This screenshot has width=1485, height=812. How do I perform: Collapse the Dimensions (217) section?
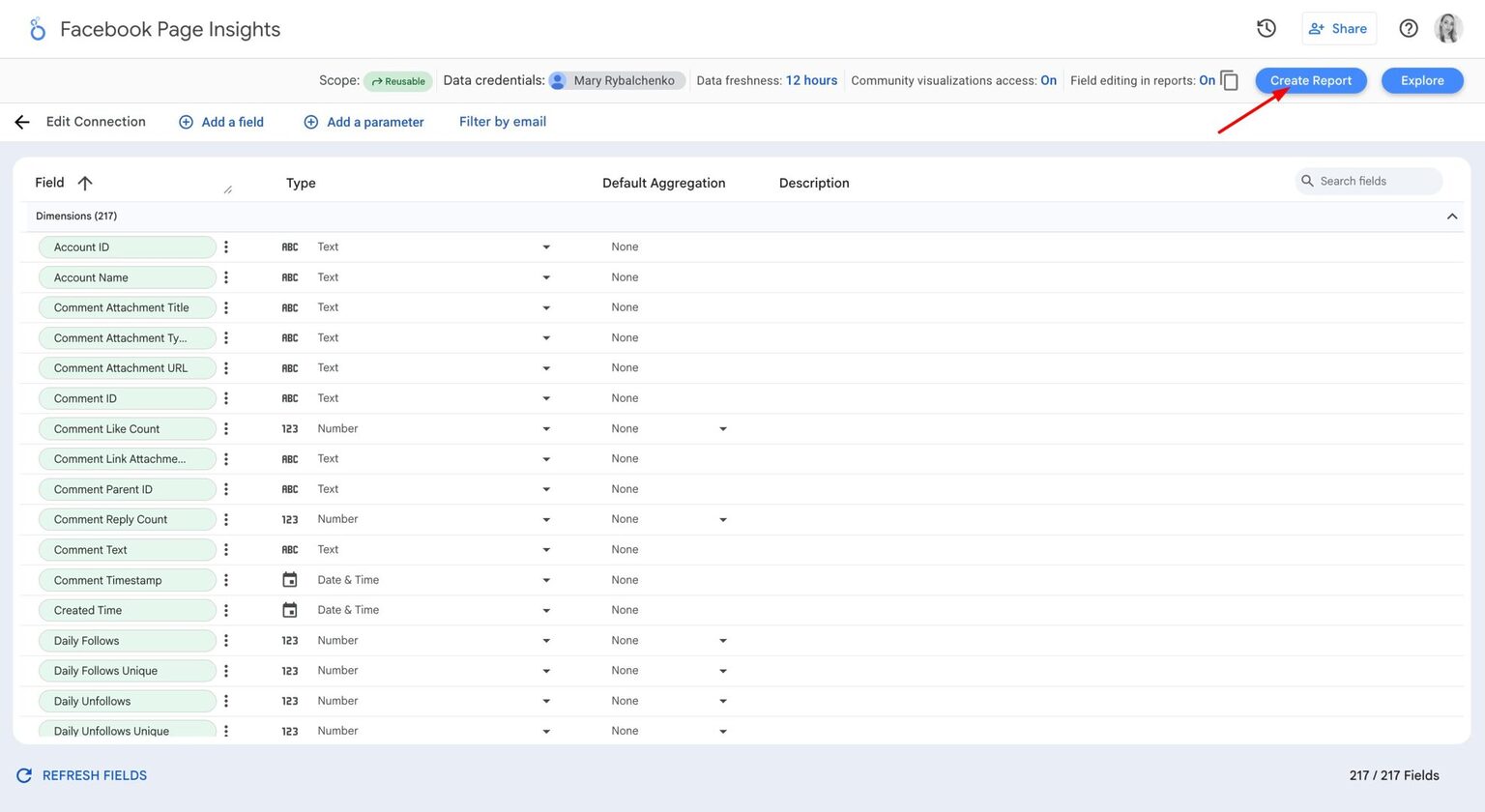click(1452, 217)
